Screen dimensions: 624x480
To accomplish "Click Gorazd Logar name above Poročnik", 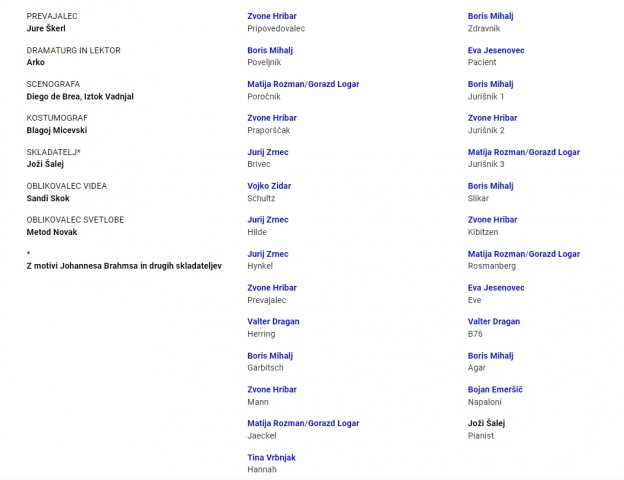I will click(x=333, y=84).
